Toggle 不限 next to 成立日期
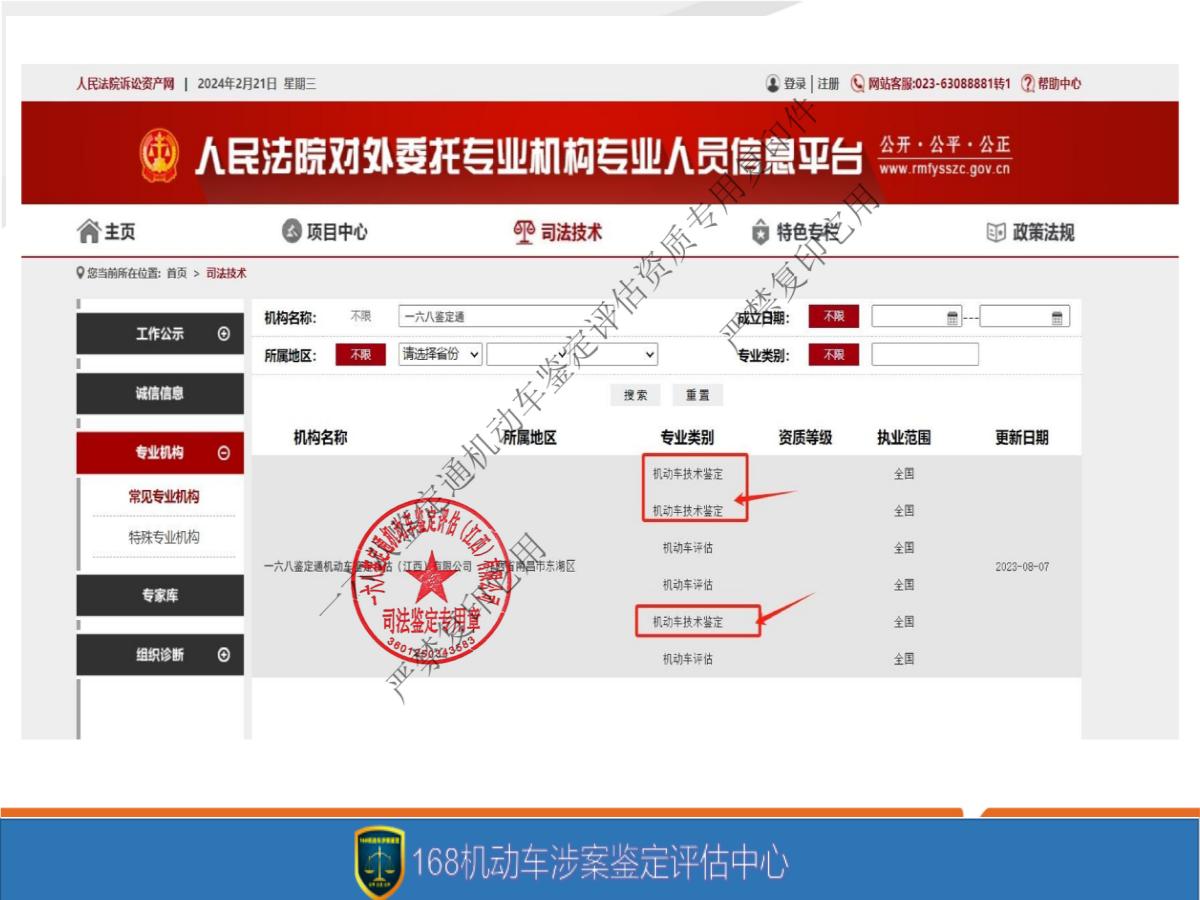This screenshot has height=900, width=1200. [833, 316]
